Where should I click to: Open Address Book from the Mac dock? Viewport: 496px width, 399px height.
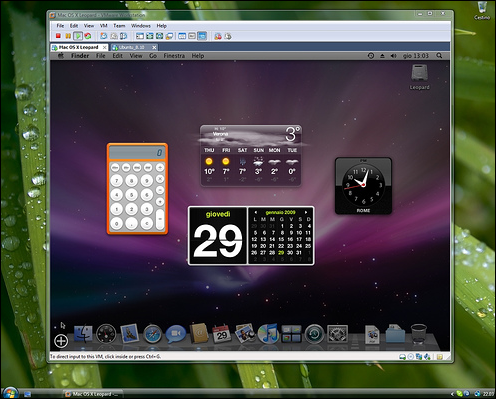click(x=199, y=333)
